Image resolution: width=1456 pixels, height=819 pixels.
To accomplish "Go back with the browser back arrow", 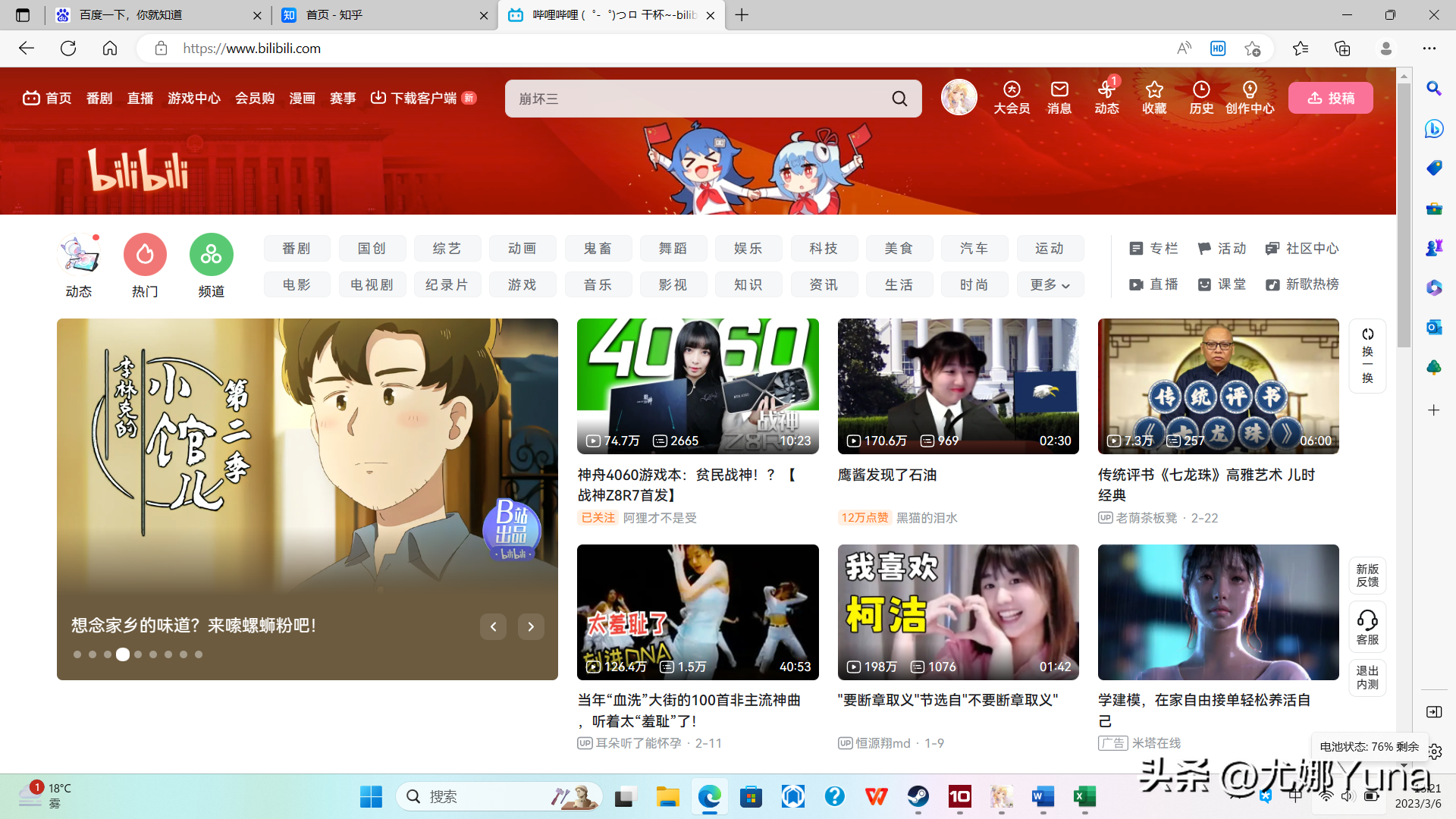I will [27, 49].
